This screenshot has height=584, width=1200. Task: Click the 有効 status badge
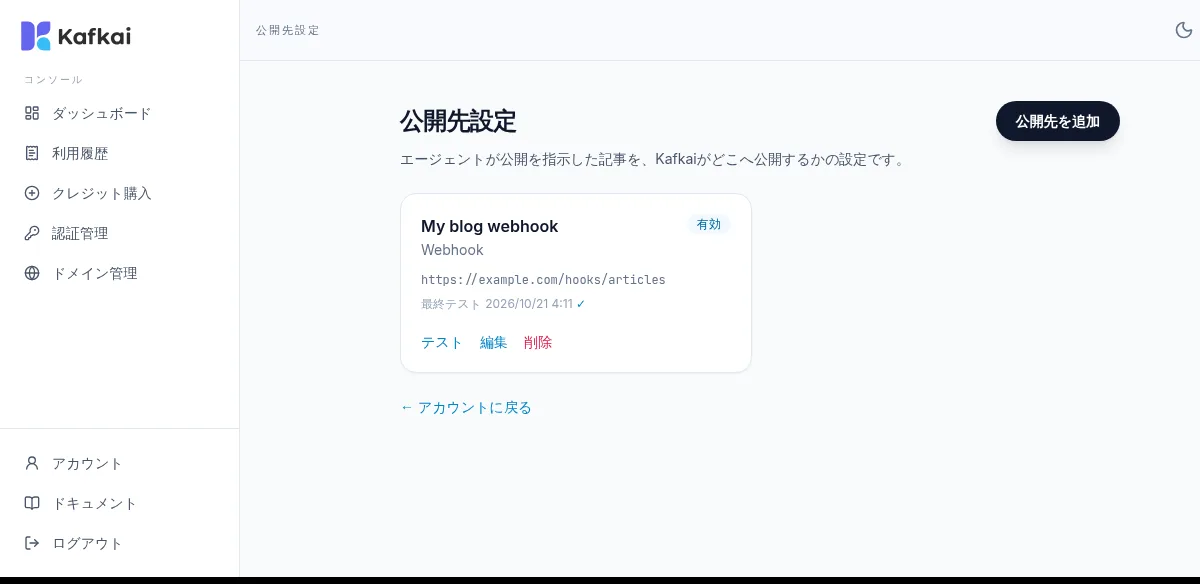point(709,224)
